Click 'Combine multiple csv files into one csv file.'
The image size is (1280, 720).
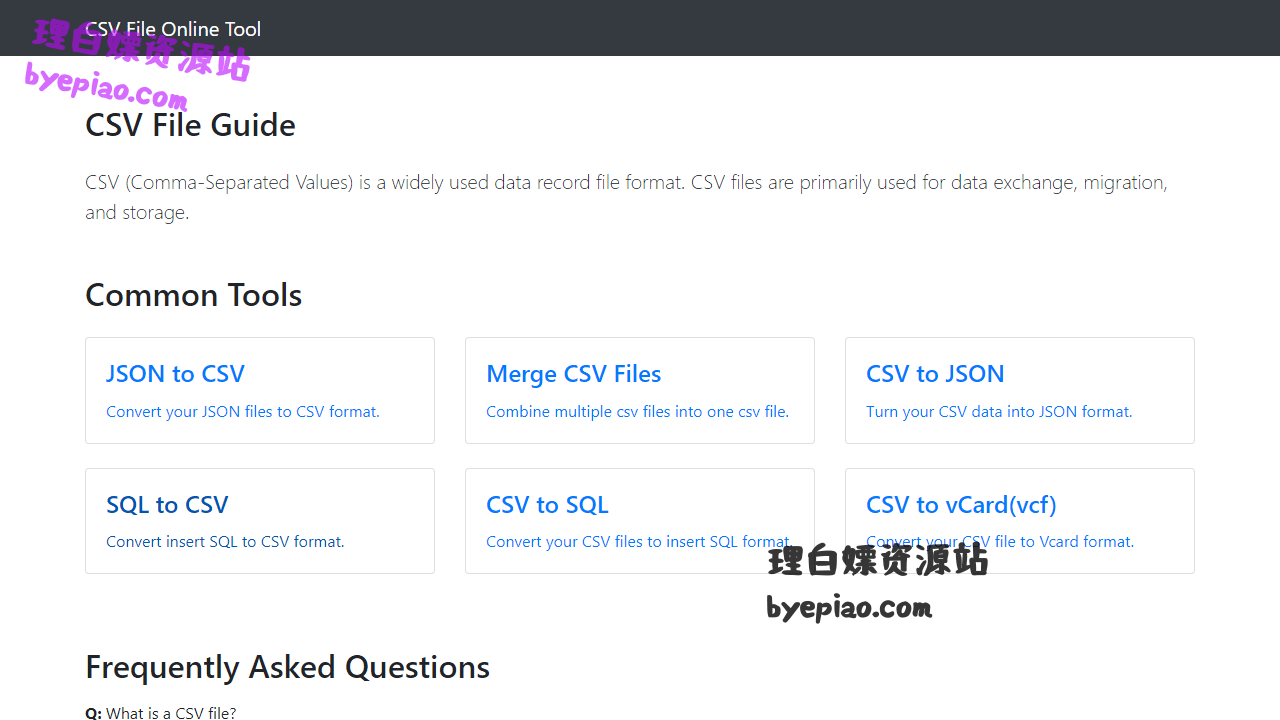(x=638, y=411)
